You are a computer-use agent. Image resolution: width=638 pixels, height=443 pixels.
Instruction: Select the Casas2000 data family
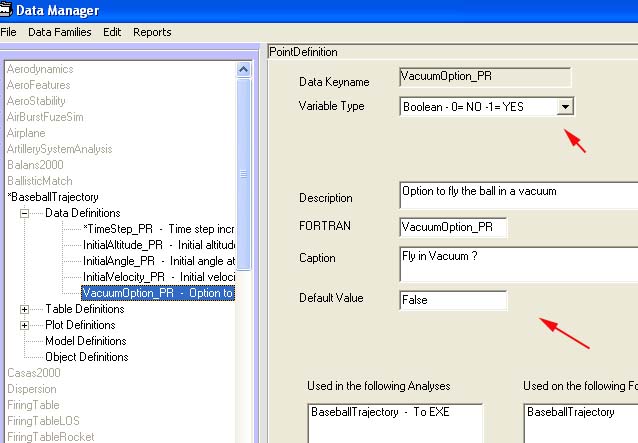[34, 373]
